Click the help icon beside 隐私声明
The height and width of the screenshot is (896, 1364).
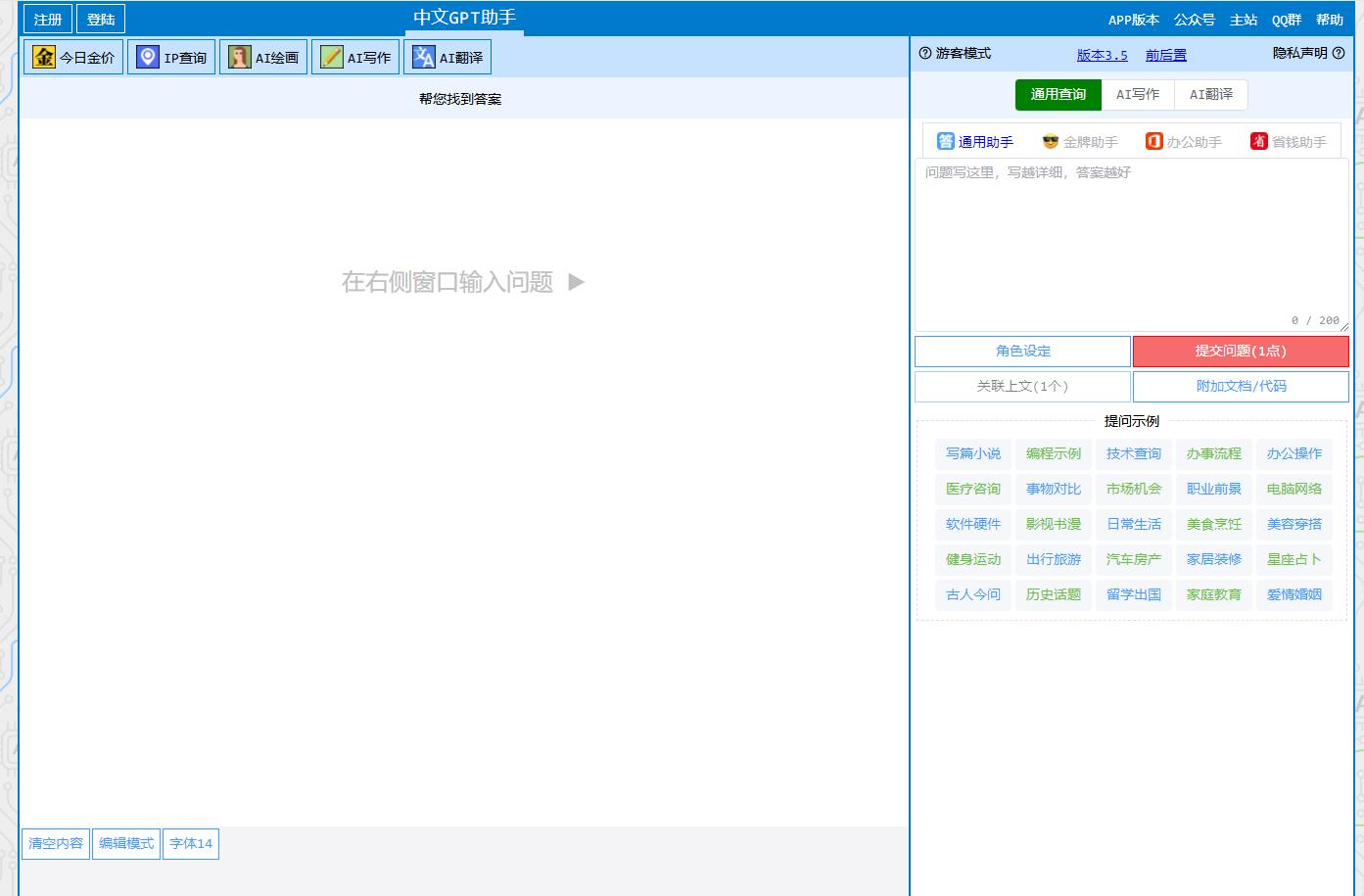tap(1339, 54)
